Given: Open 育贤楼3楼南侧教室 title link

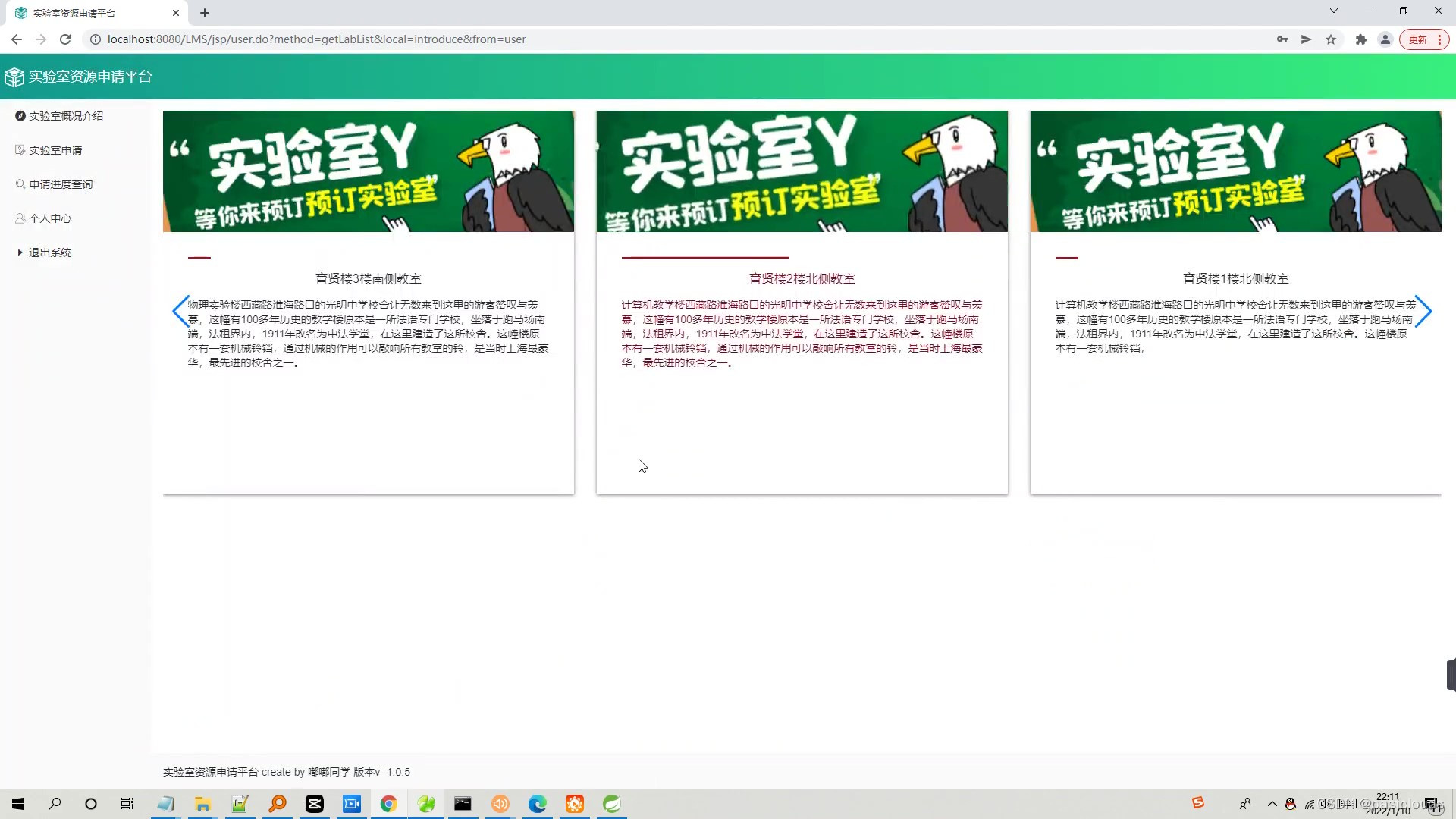Looking at the screenshot, I should [x=368, y=279].
